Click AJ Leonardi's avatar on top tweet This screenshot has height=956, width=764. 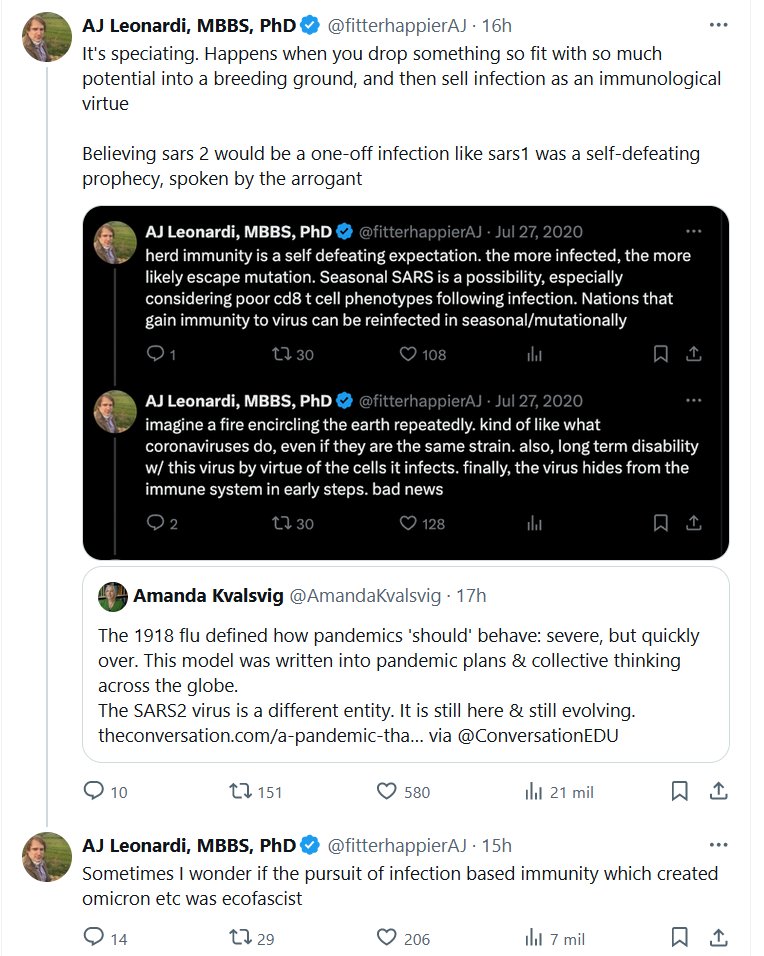pyautogui.click(x=46, y=38)
